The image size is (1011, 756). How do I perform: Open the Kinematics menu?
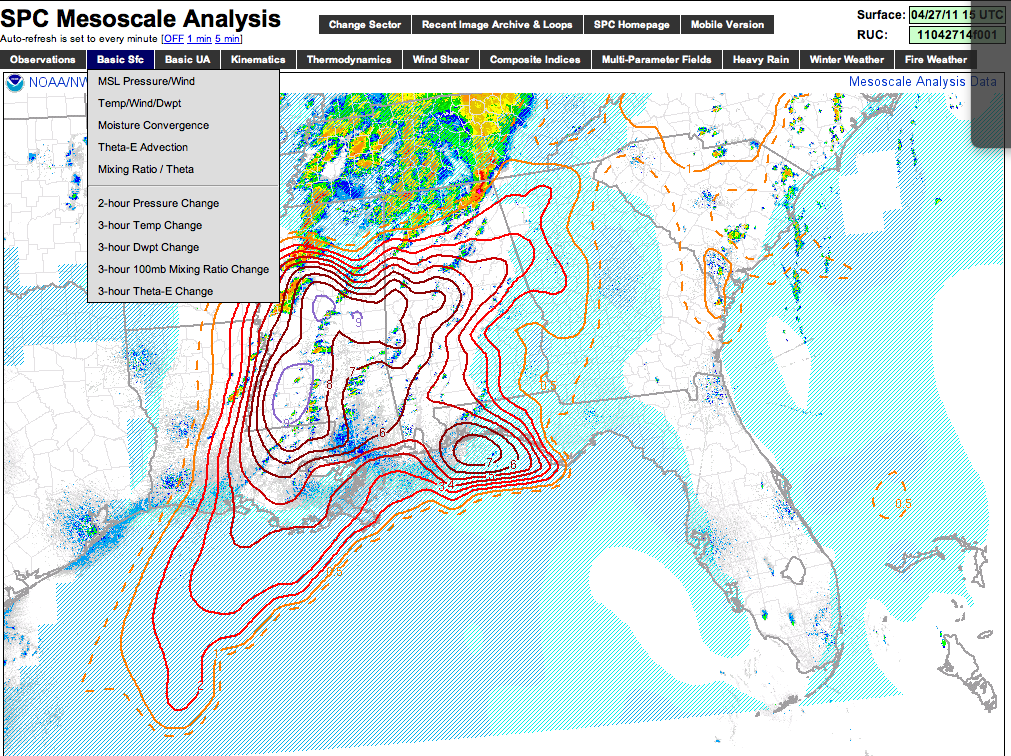(258, 60)
